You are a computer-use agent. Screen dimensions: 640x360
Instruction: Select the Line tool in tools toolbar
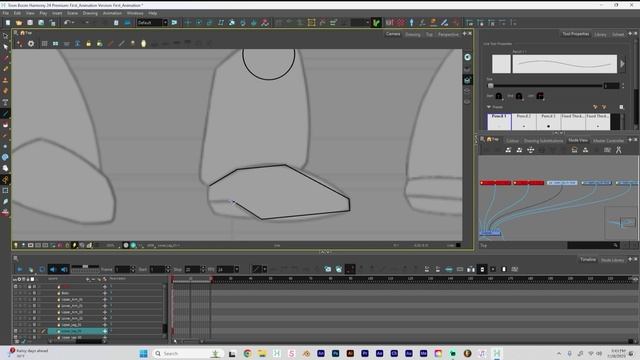tap(5, 114)
